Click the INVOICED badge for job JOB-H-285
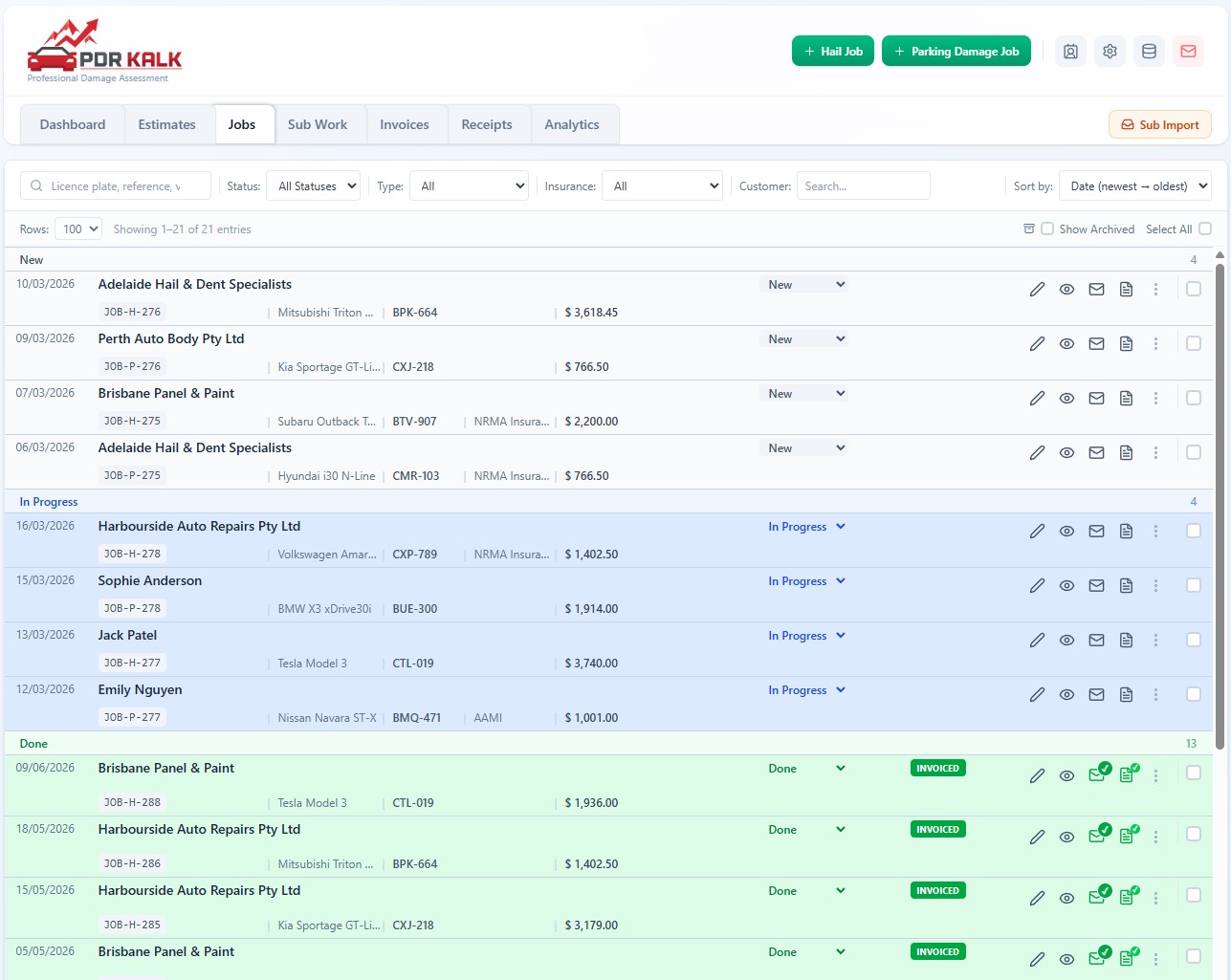 [x=938, y=890]
